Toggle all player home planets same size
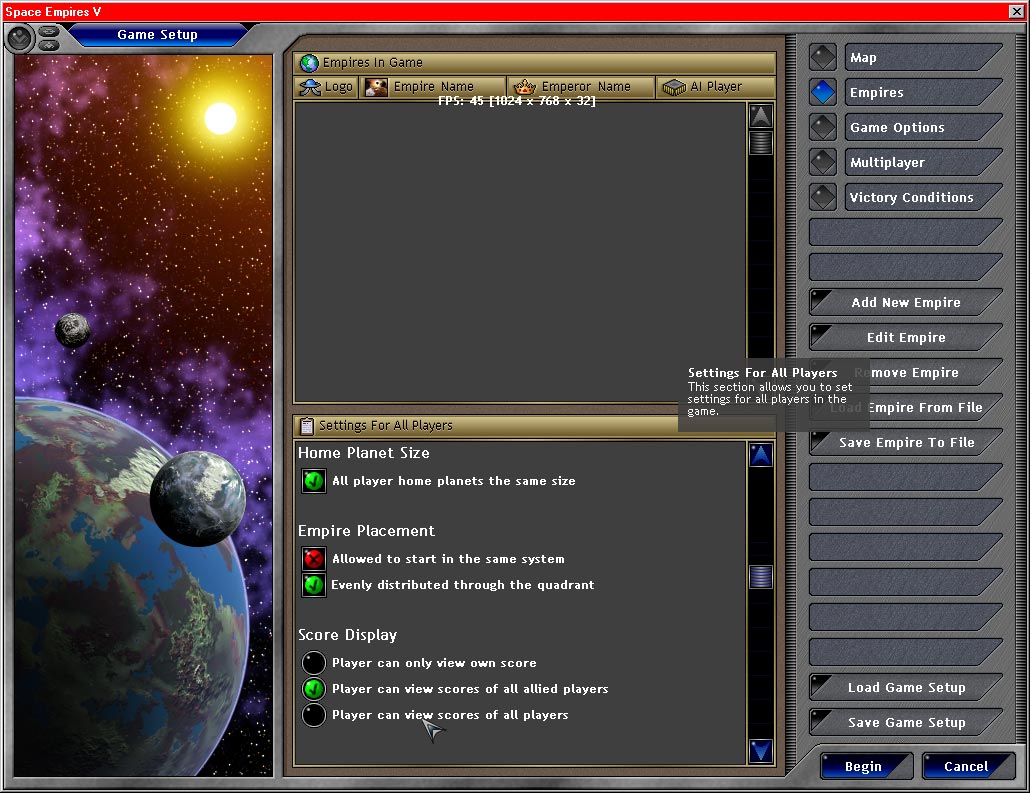This screenshot has width=1030, height=793. 314,481
